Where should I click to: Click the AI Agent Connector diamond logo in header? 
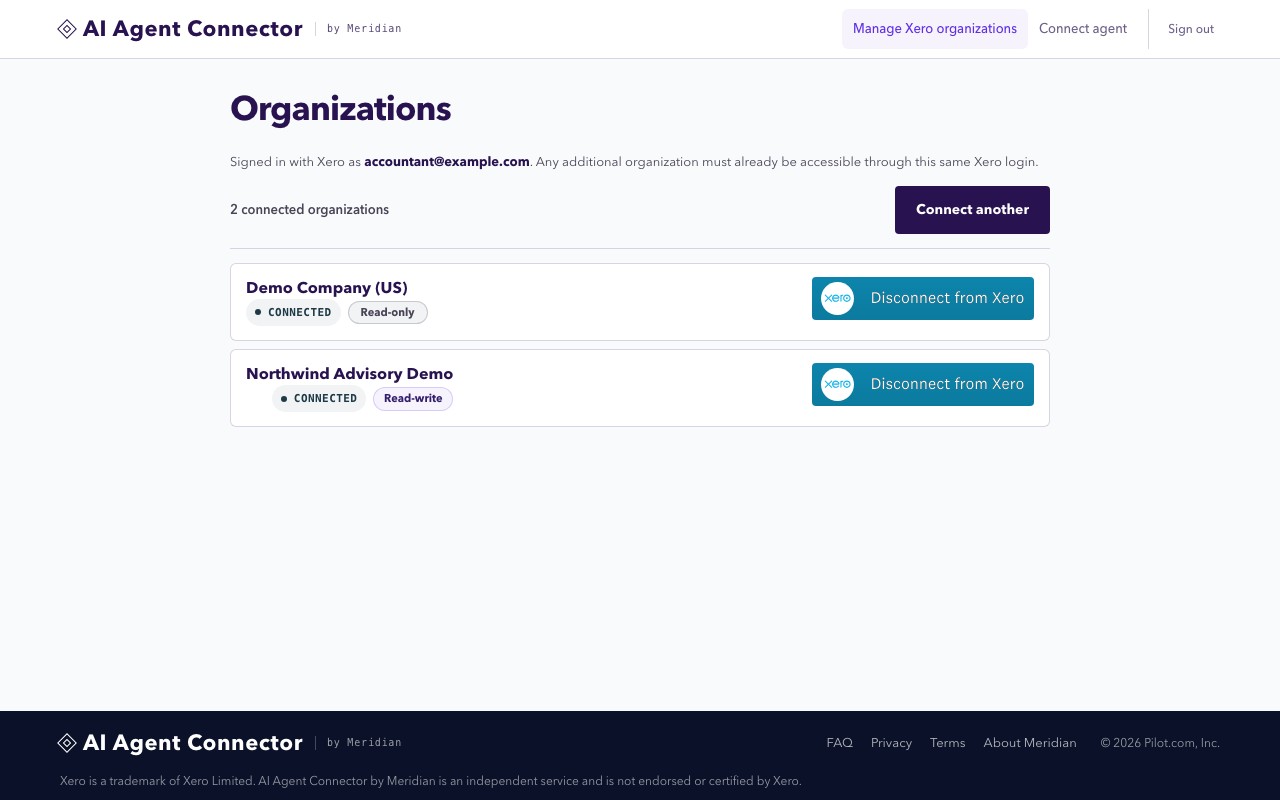[x=67, y=29]
